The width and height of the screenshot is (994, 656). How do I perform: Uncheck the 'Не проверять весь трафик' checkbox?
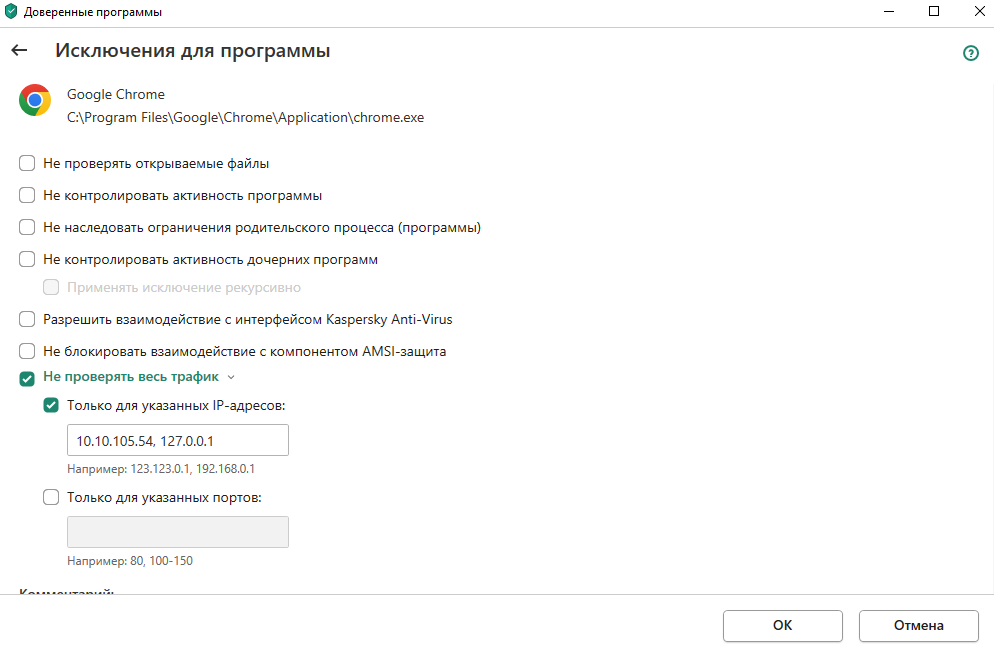coord(28,379)
